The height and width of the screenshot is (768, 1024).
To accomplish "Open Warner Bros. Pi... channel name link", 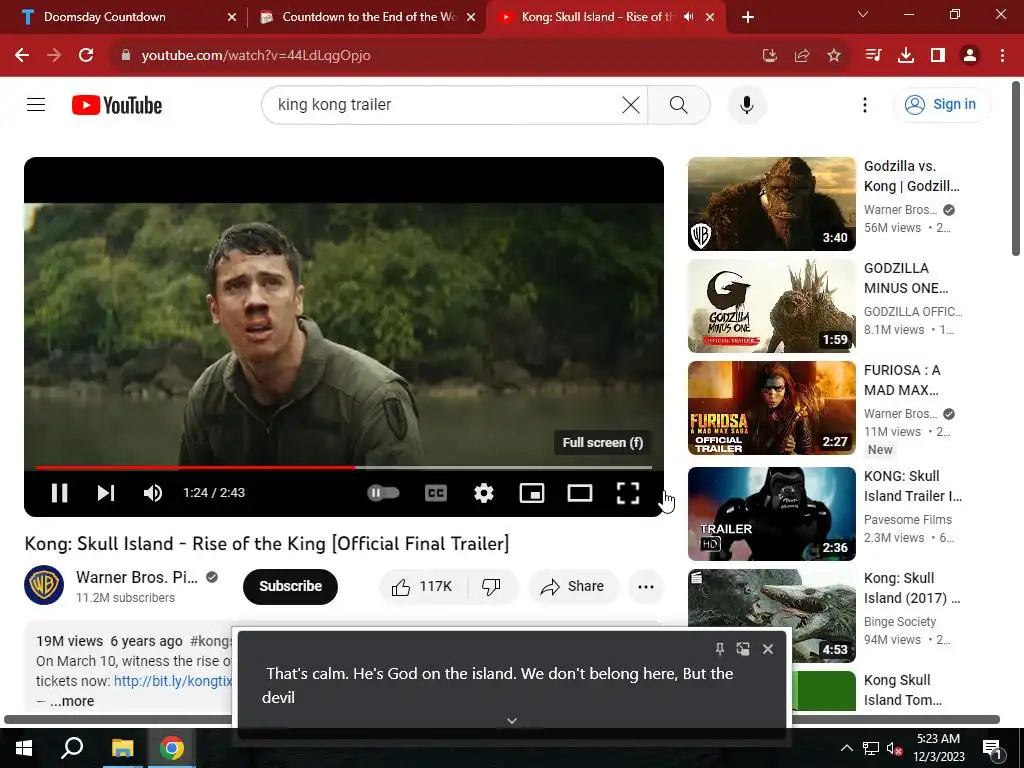I will click(x=136, y=577).
